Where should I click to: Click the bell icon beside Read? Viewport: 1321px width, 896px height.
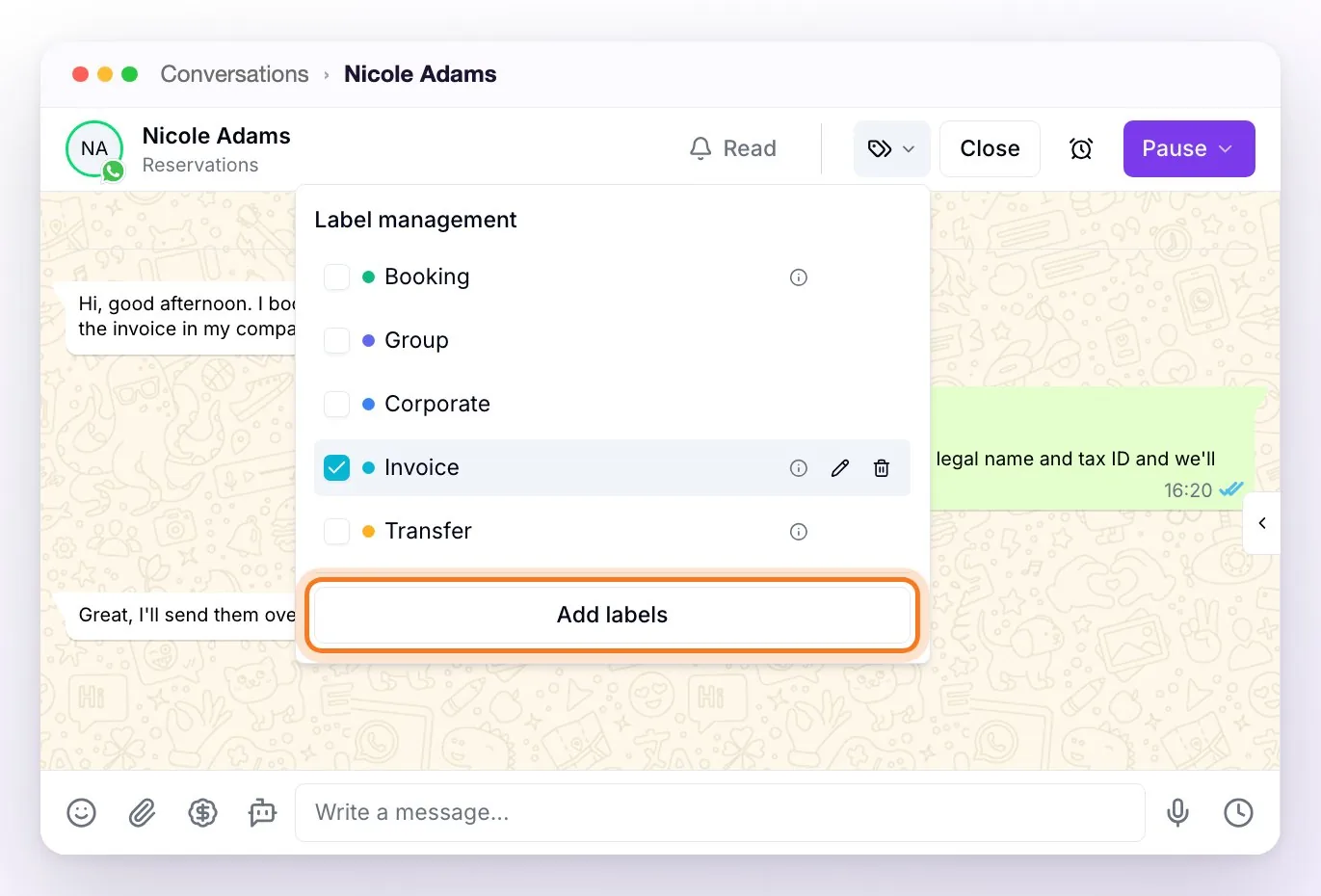(x=700, y=148)
